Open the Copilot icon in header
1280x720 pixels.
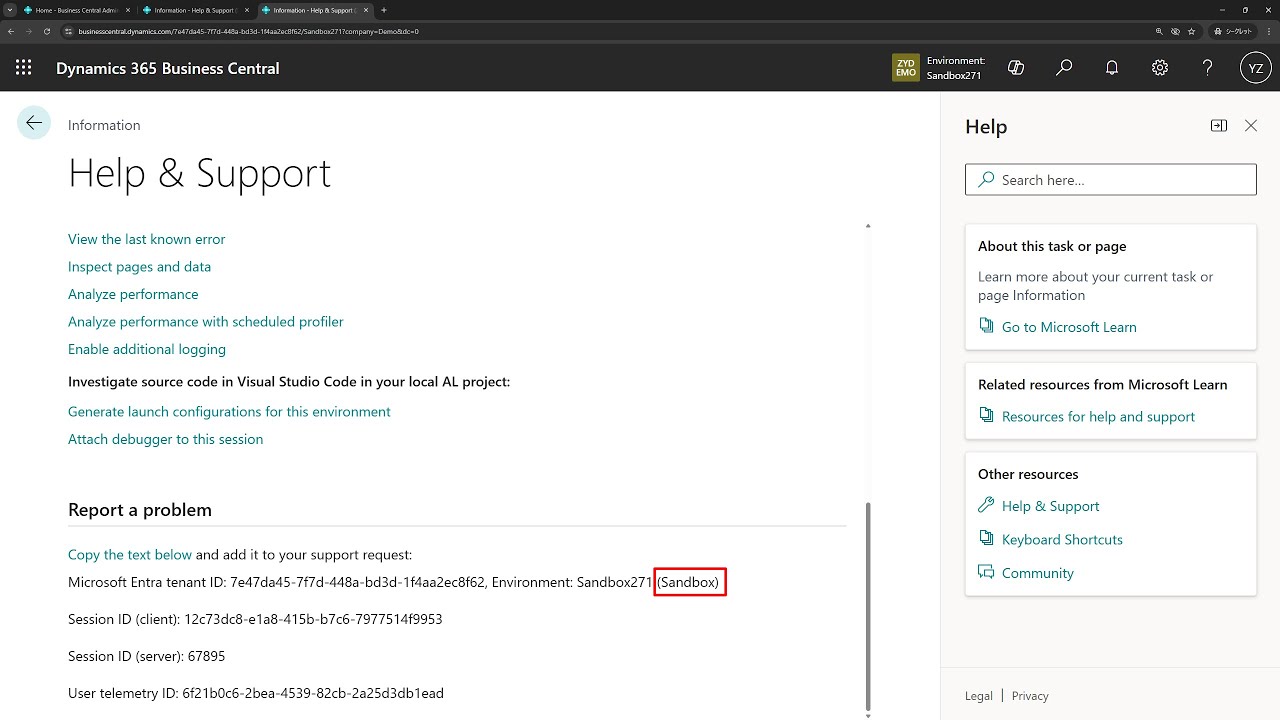[x=1016, y=68]
